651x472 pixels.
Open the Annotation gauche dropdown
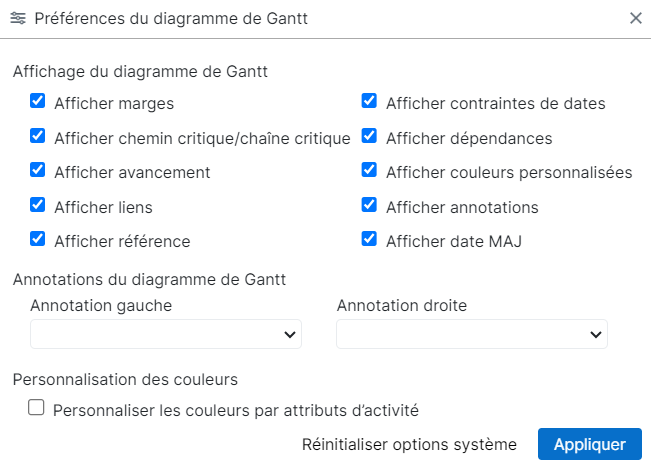(x=166, y=334)
